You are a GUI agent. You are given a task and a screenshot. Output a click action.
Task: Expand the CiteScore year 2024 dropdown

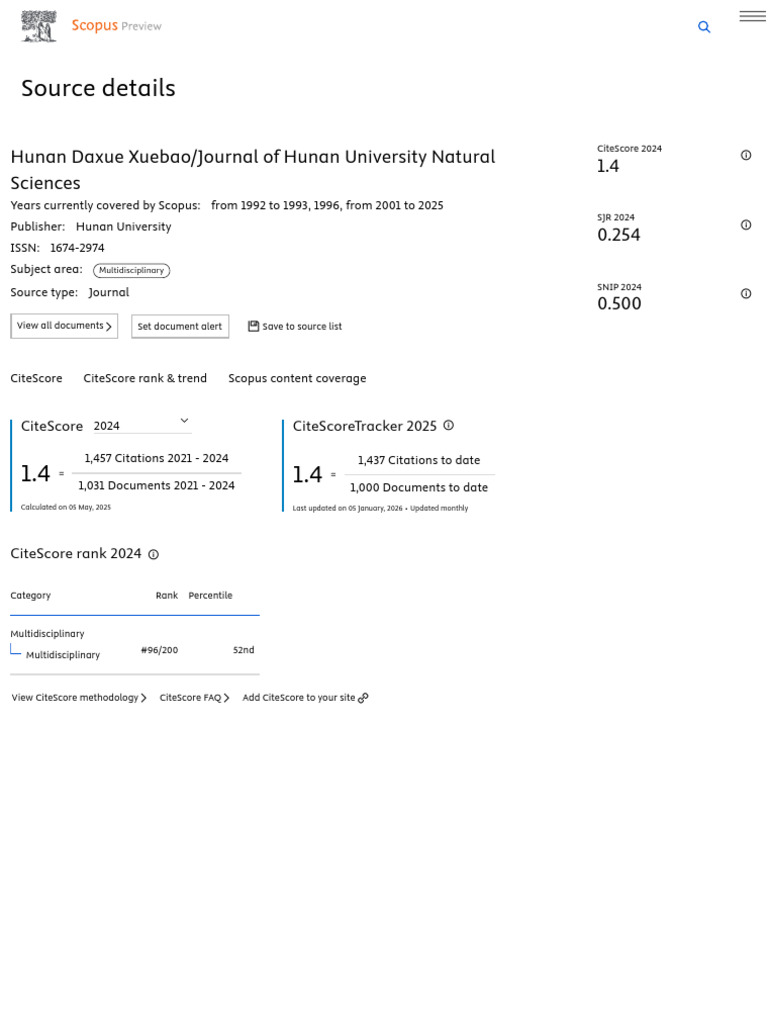click(184, 422)
